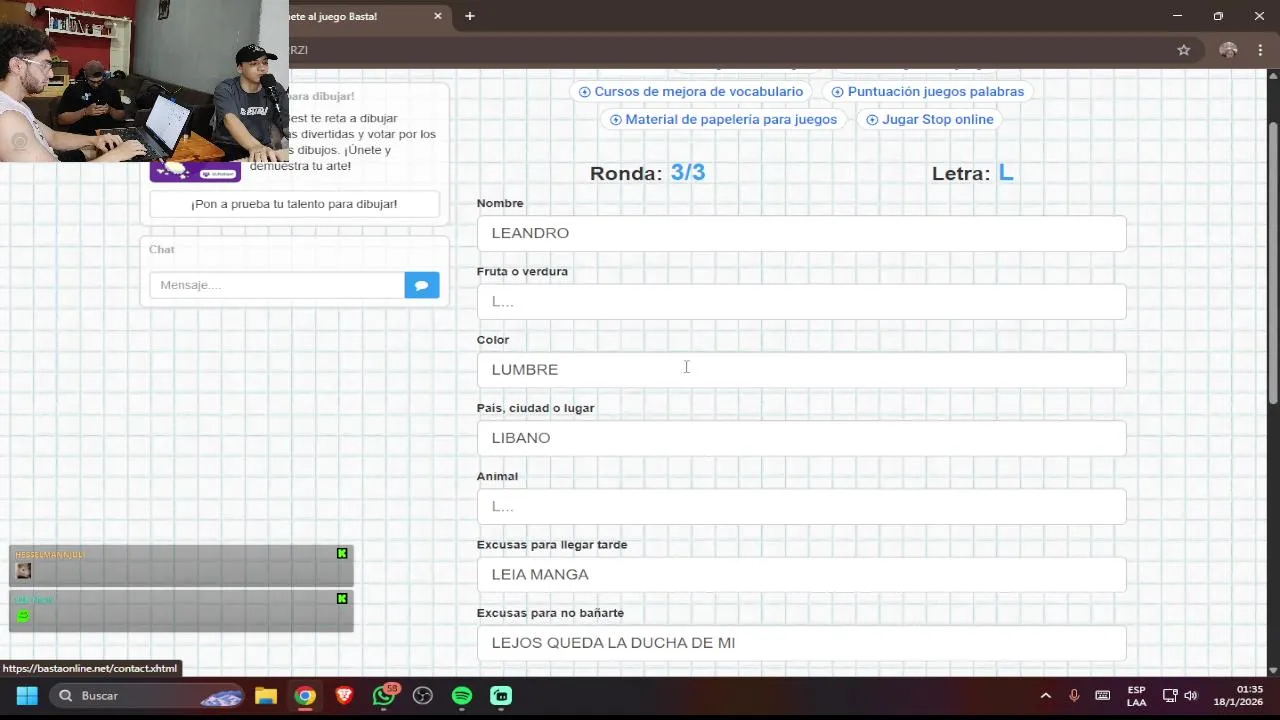Open WhatsApp with unread badge on taskbar
Screen dimensions: 1280x720
point(384,695)
